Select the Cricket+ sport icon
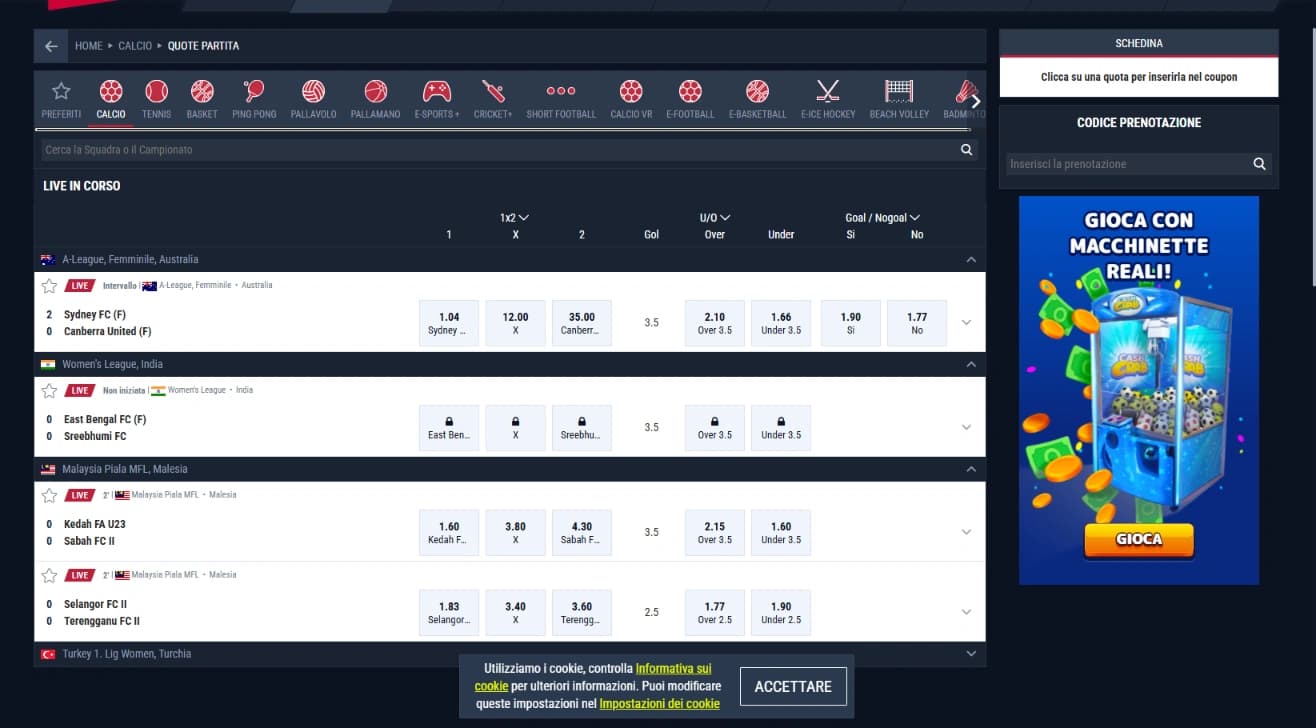 [492, 97]
